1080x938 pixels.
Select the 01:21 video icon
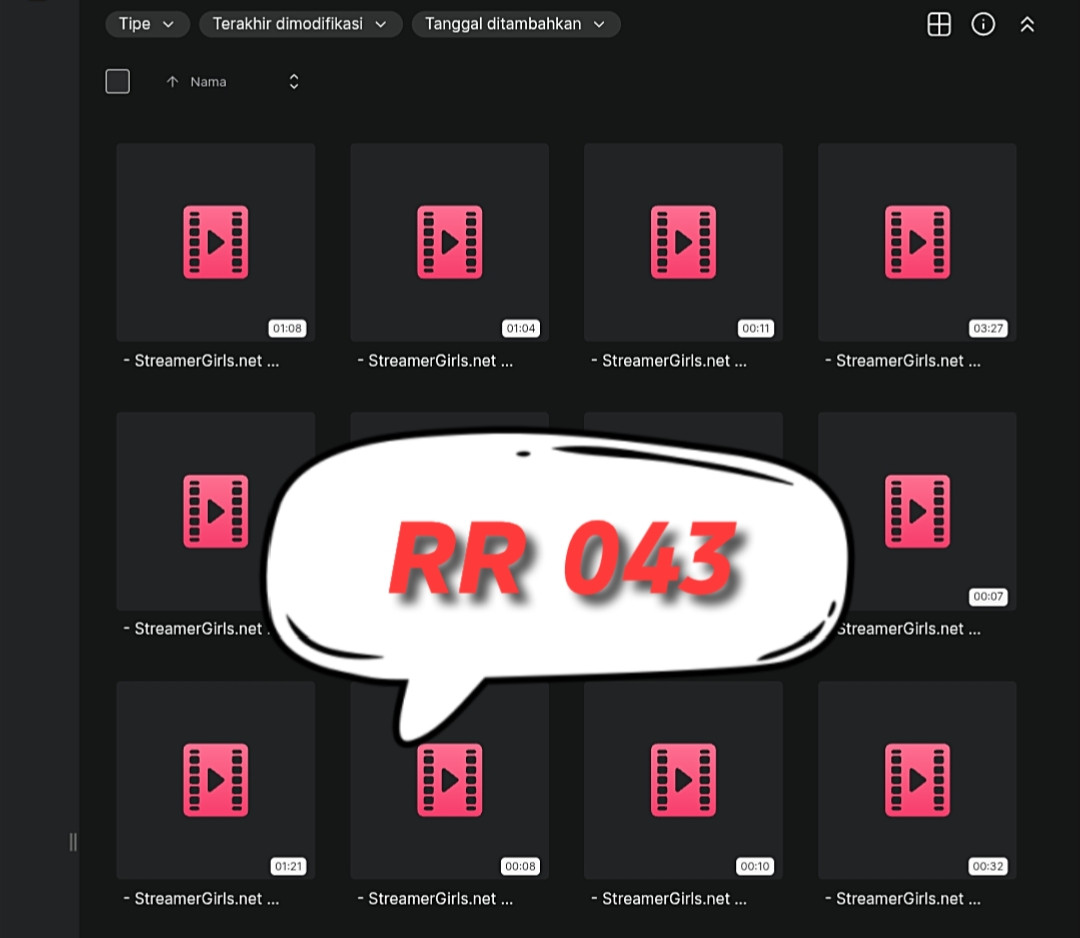tap(216, 780)
